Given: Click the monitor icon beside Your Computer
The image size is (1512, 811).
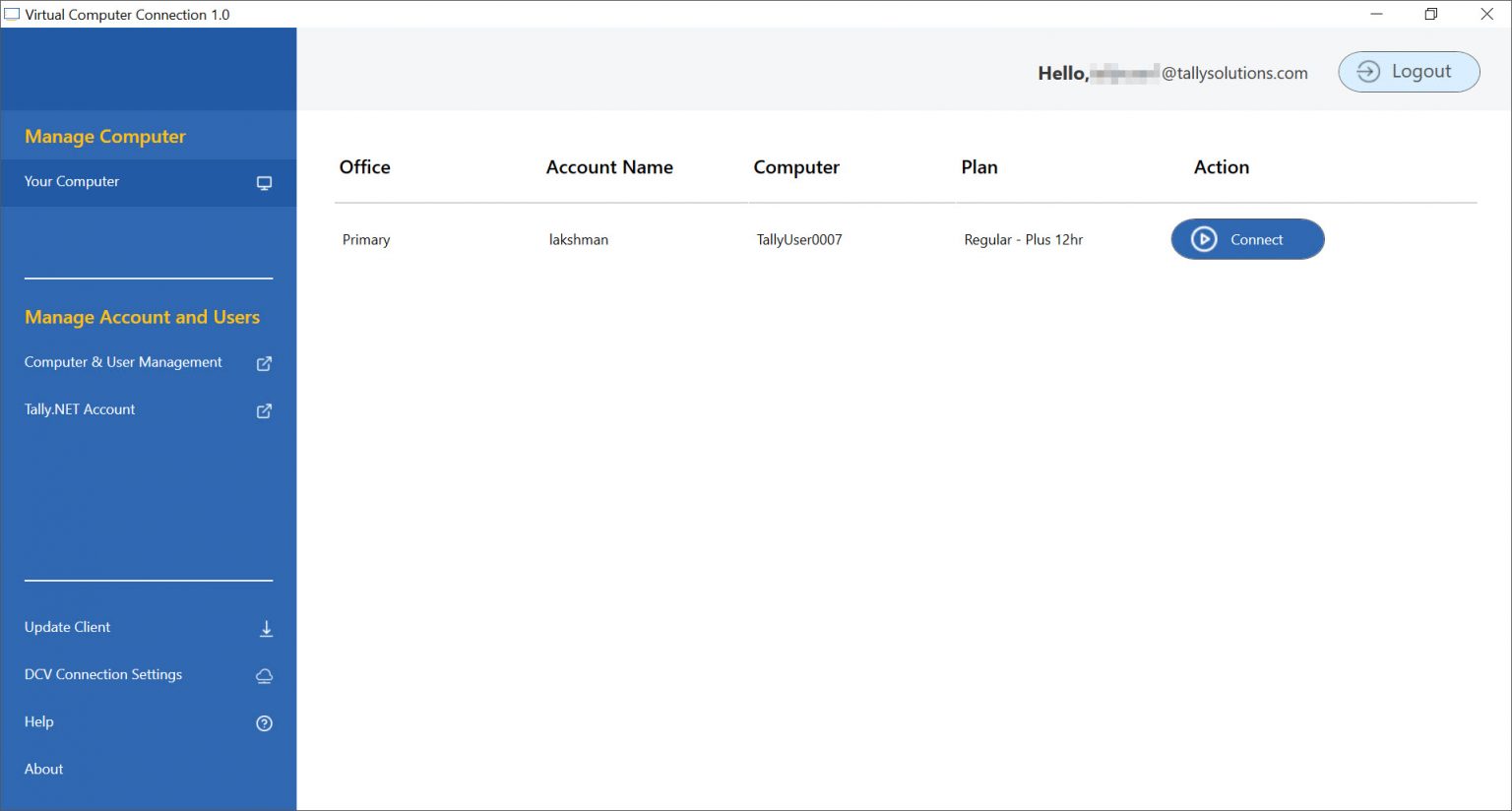Looking at the screenshot, I should point(264,183).
